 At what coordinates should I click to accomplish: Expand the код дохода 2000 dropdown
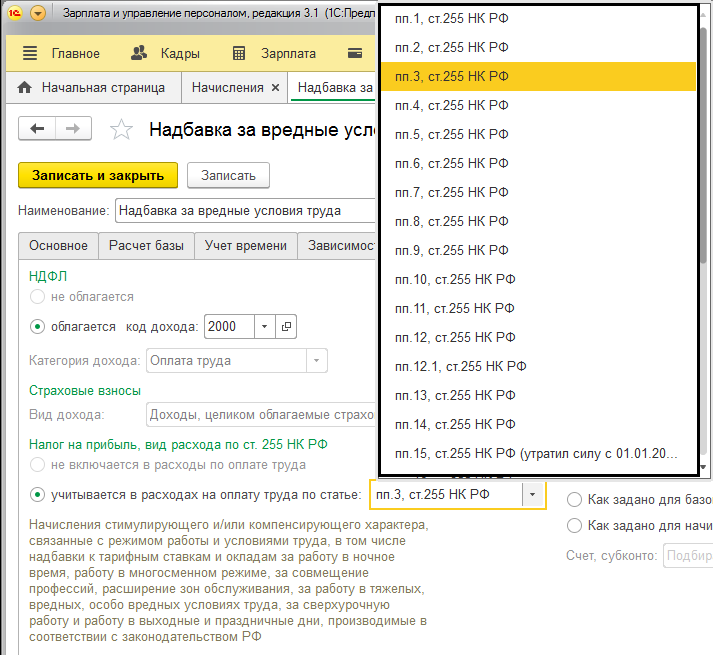coord(264,327)
